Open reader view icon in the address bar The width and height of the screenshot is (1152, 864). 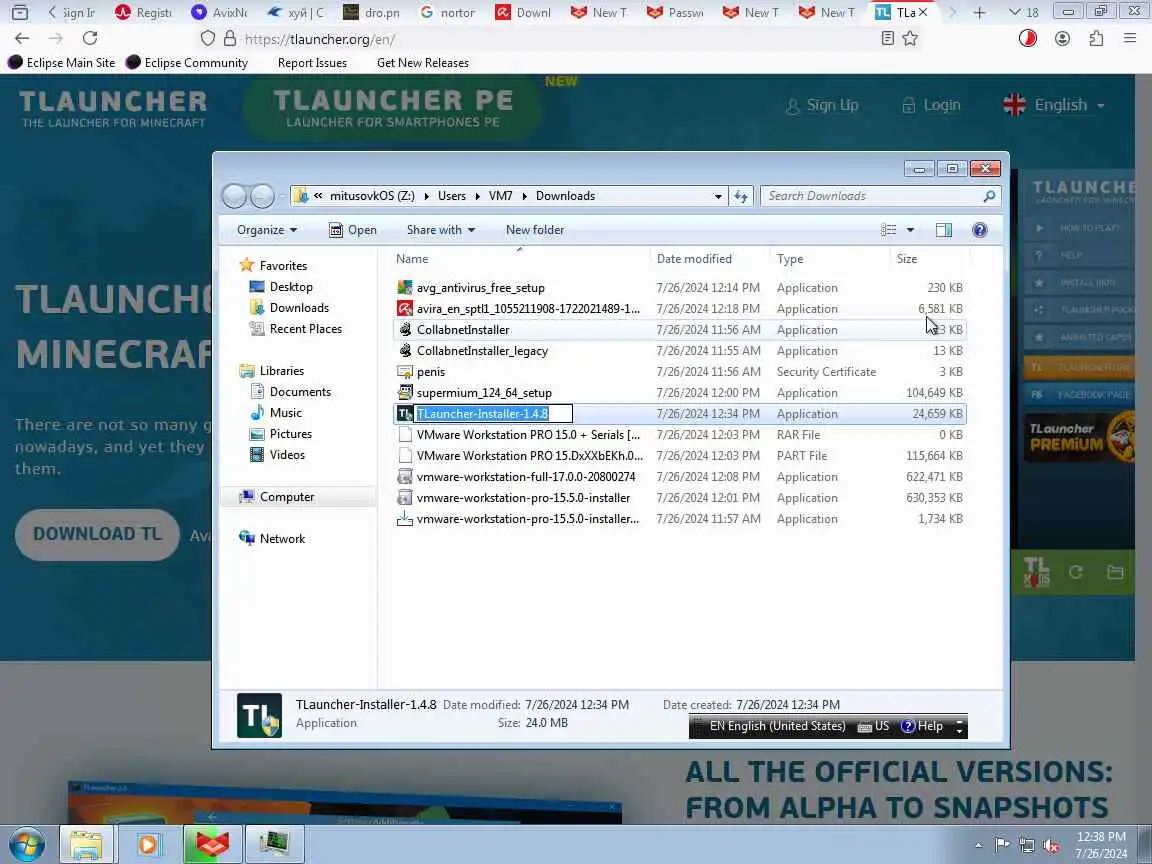pyautogui.click(x=888, y=38)
